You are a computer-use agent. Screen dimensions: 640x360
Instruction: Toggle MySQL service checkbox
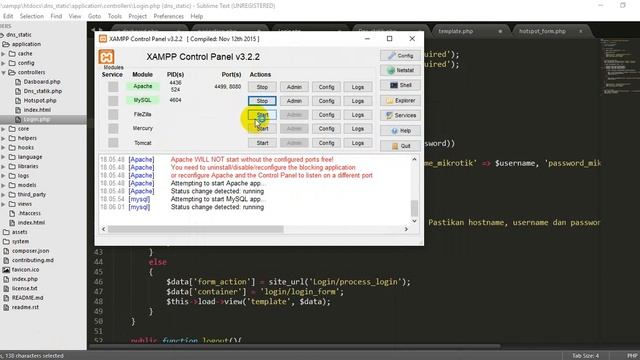coord(113,100)
